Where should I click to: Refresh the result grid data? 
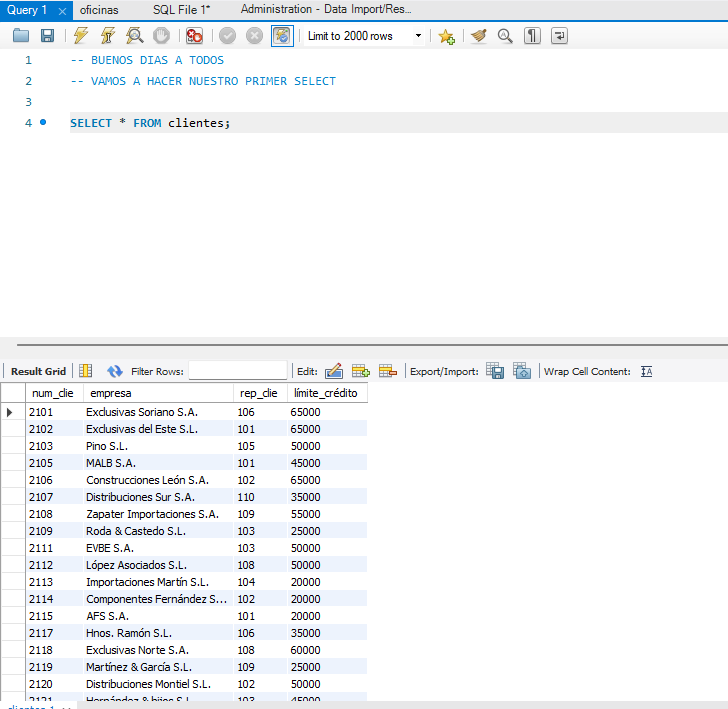pyautogui.click(x=115, y=371)
